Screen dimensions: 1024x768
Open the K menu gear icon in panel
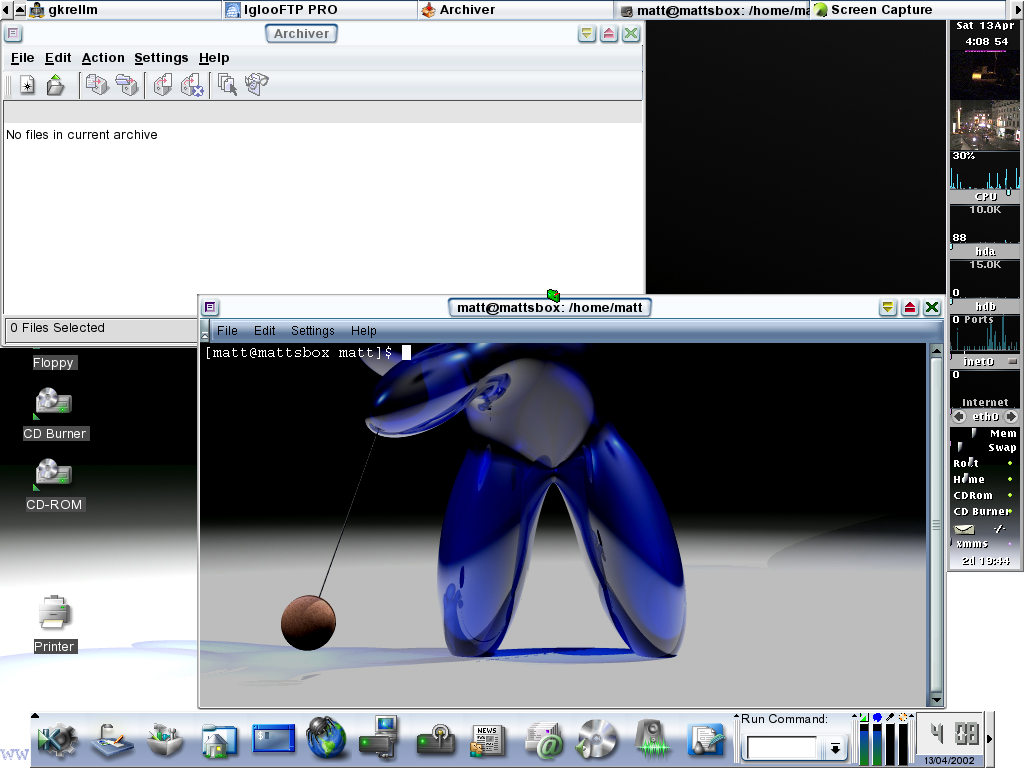click(57, 739)
